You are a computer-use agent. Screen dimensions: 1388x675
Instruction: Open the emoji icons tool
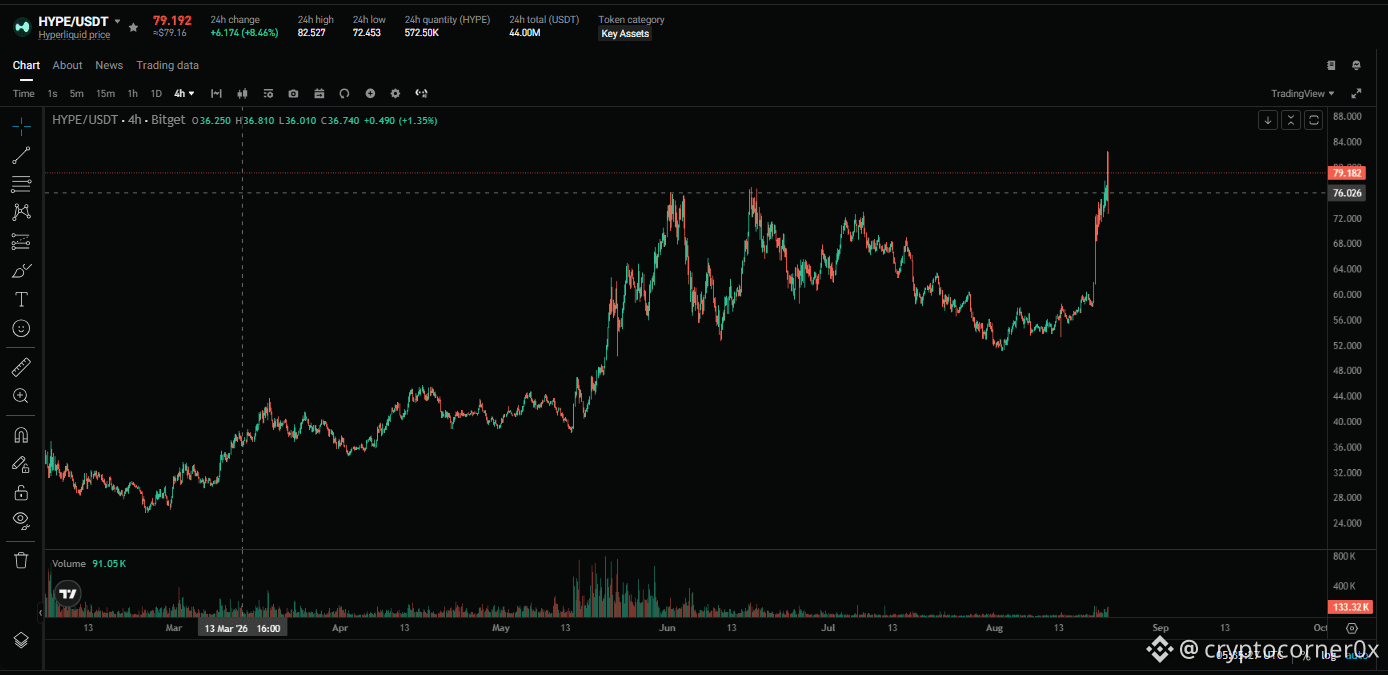[21, 328]
